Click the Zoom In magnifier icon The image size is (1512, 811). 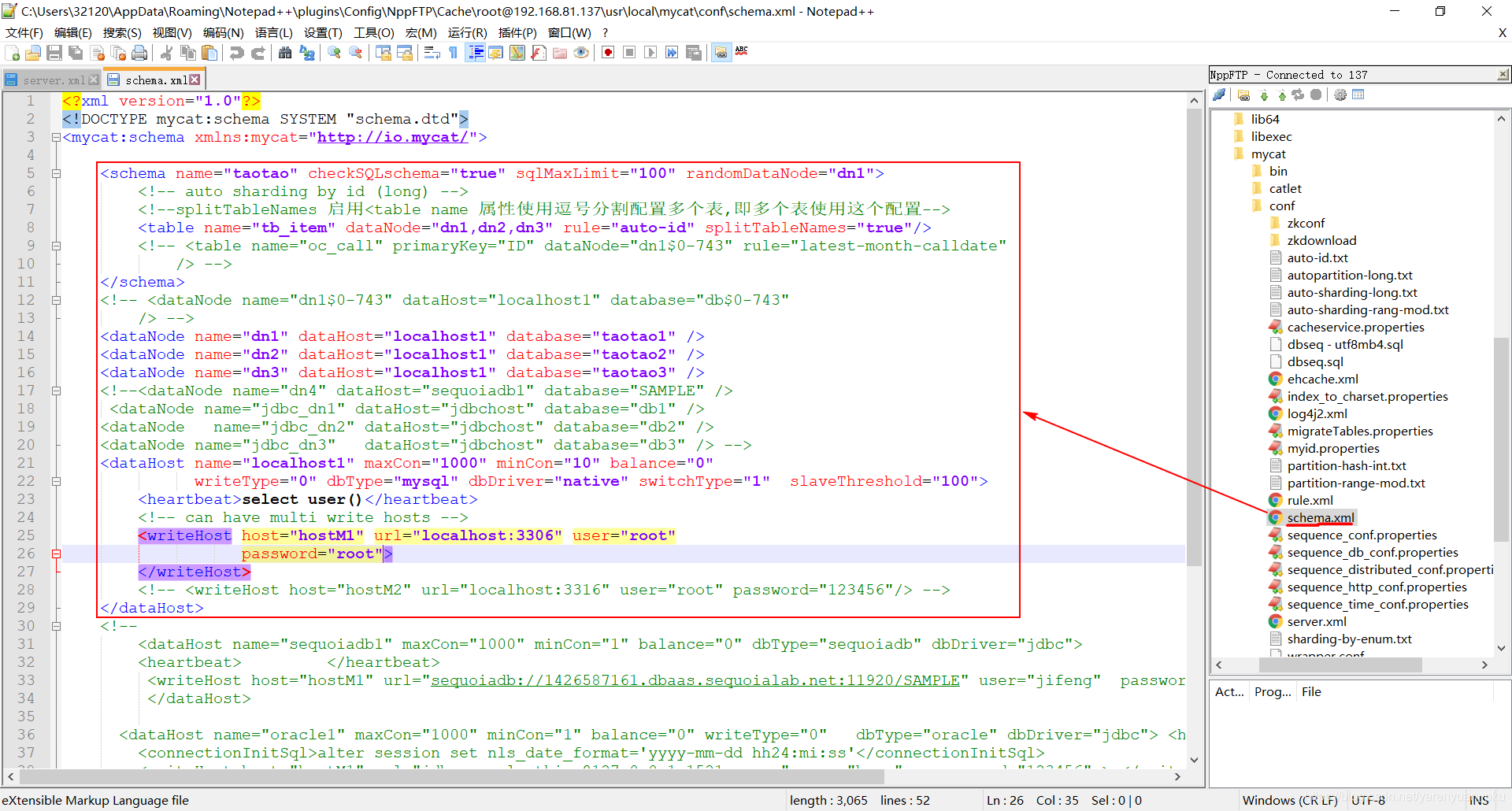pos(335,53)
